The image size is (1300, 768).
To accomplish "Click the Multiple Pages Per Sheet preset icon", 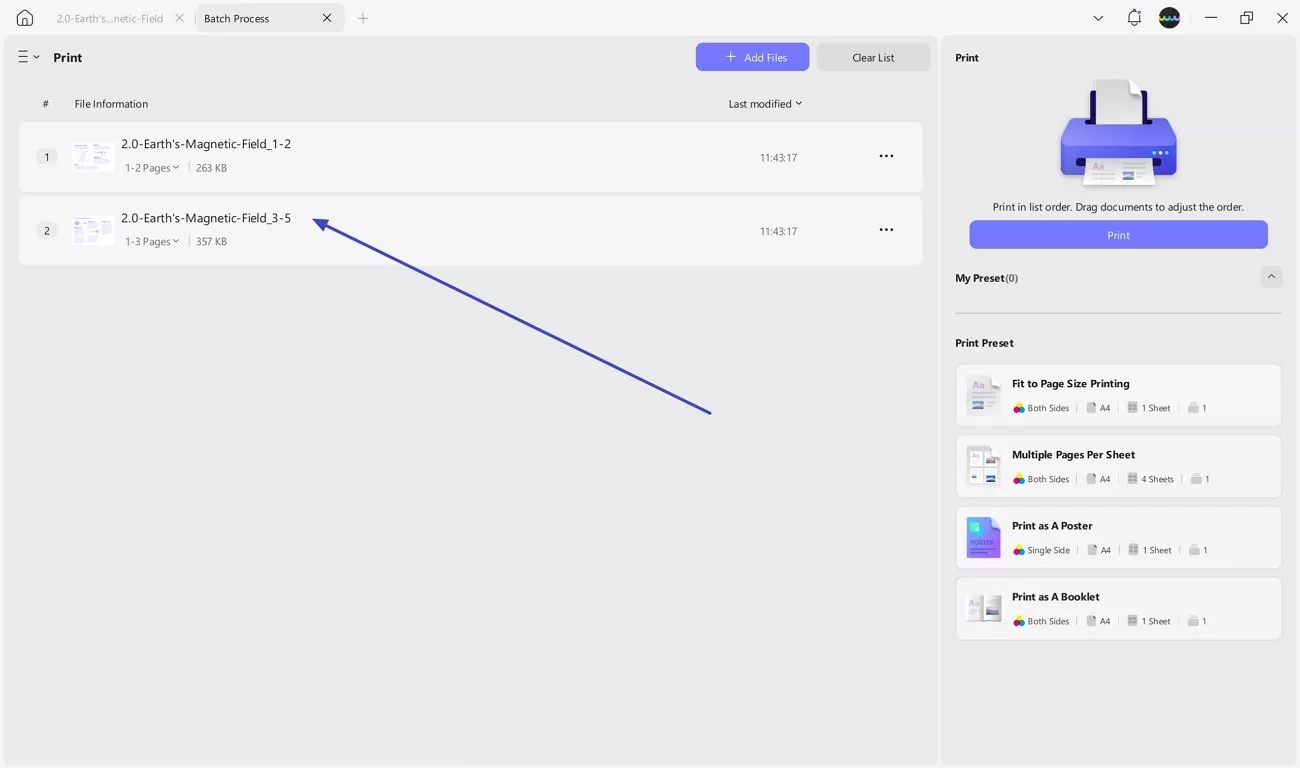I will click(x=983, y=465).
